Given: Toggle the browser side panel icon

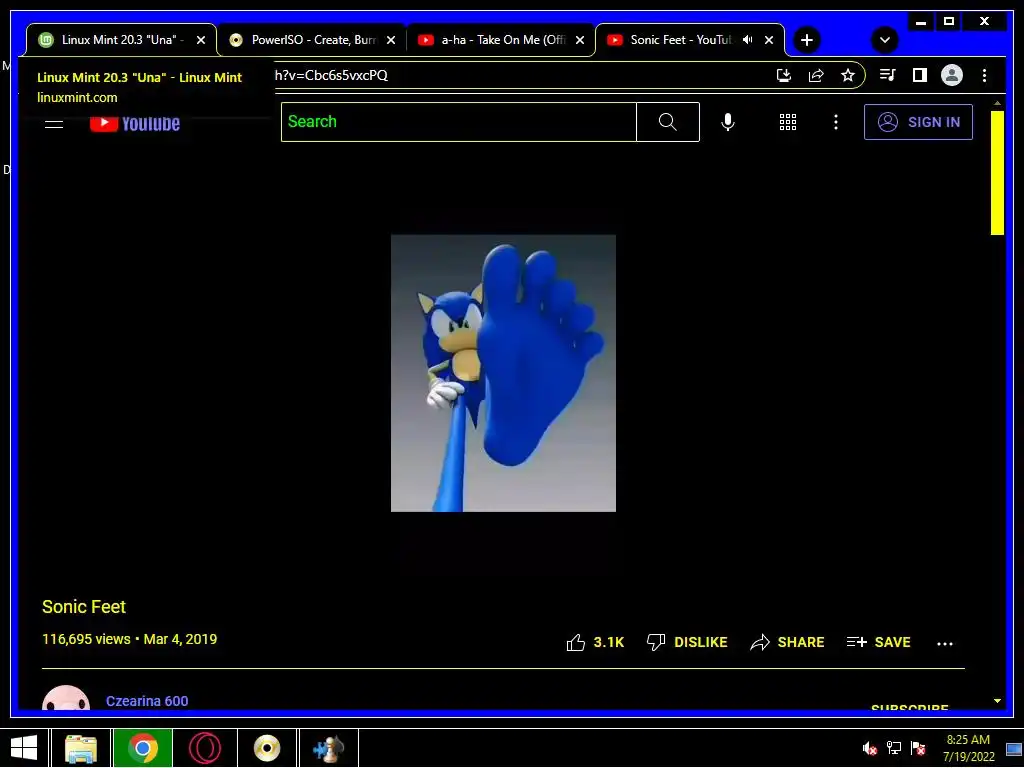Looking at the screenshot, I should pos(920,75).
